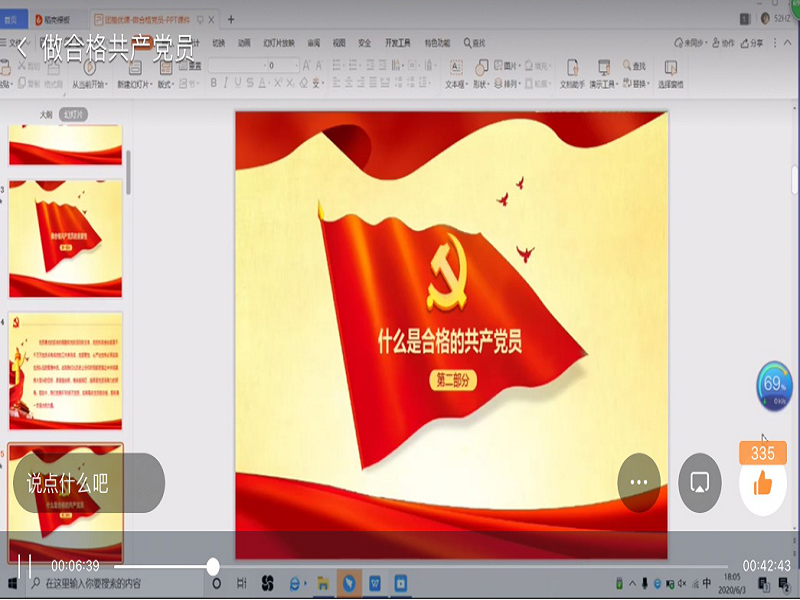
Task: Increase font size with larger A icon
Action: point(307,65)
